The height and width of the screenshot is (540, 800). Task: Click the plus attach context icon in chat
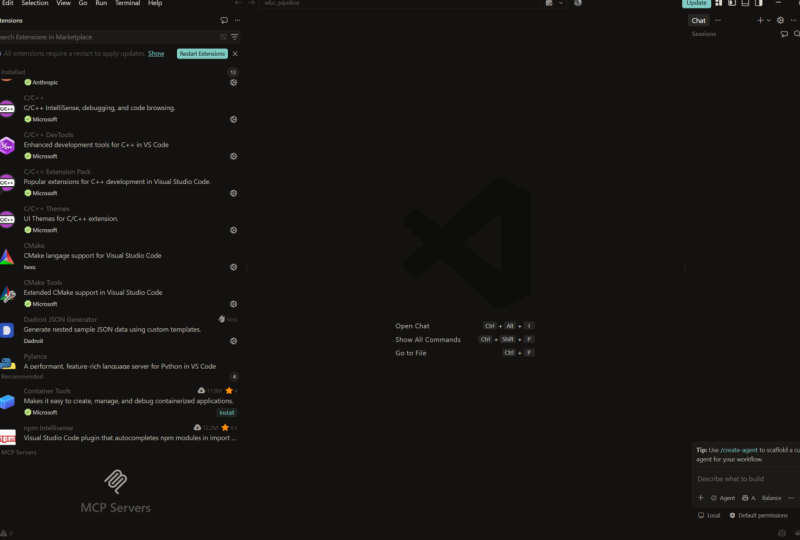tap(701, 498)
